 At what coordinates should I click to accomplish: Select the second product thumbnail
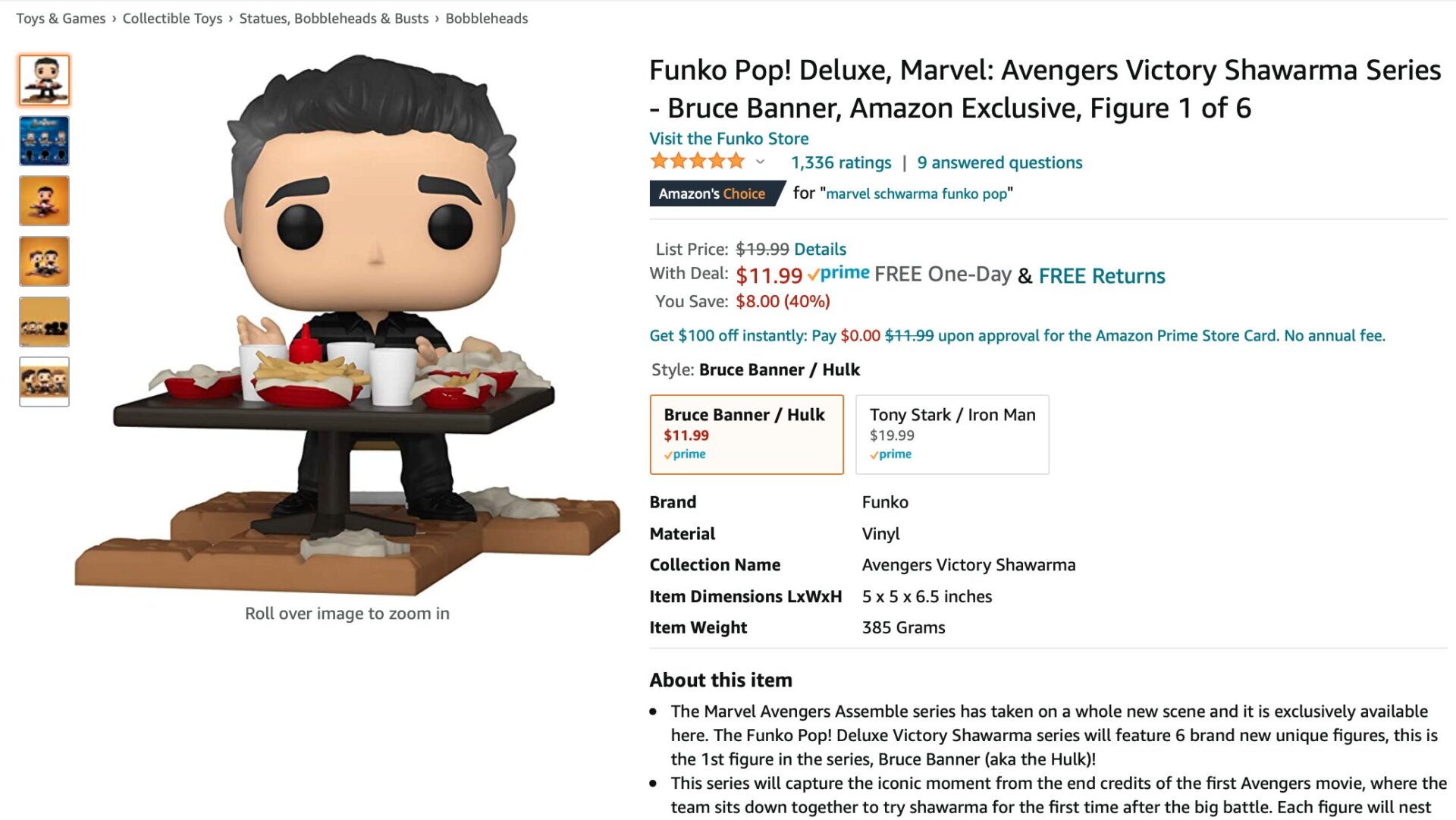pos(43,140)
